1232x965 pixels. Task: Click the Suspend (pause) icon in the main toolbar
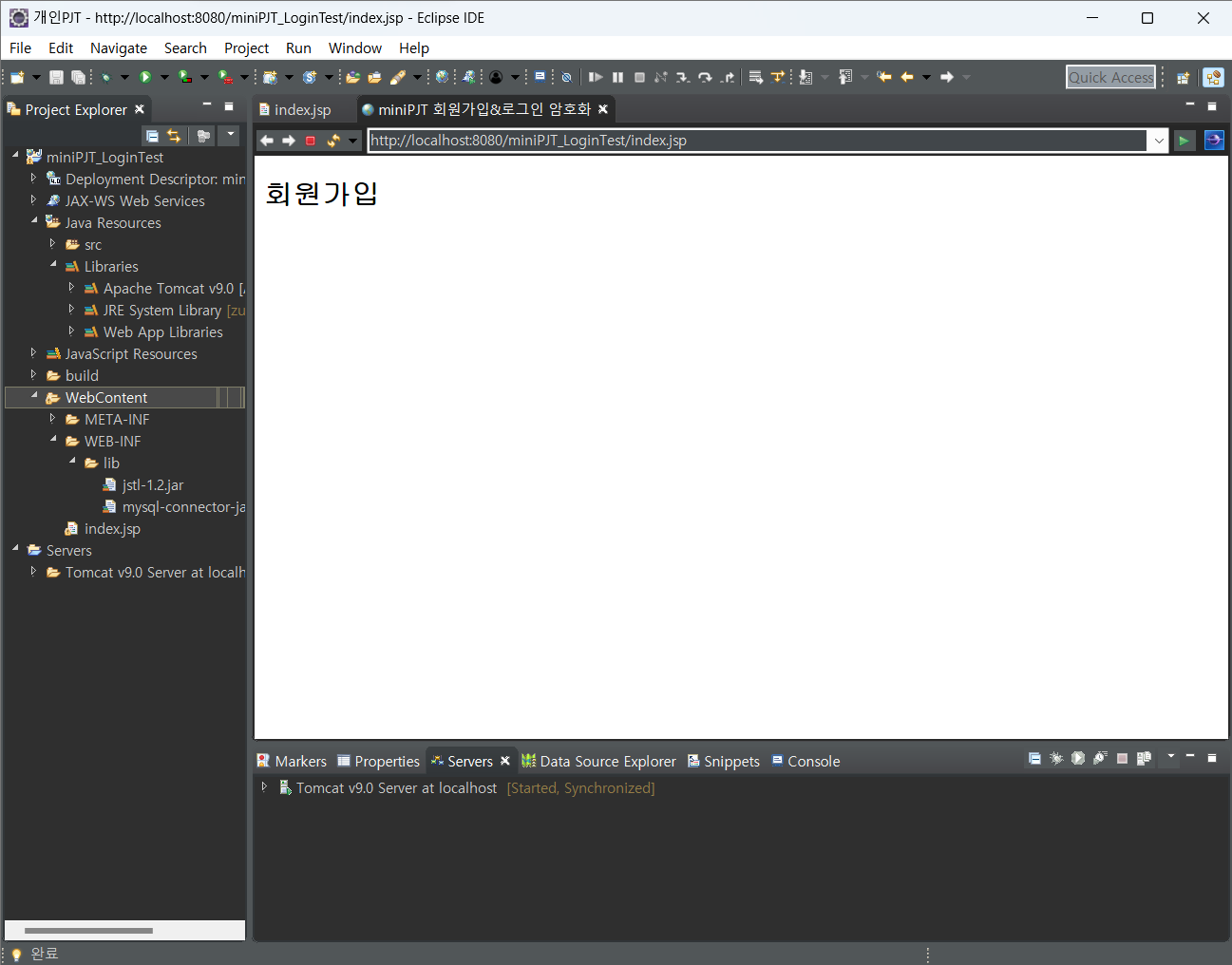click(x=618, y=77)
